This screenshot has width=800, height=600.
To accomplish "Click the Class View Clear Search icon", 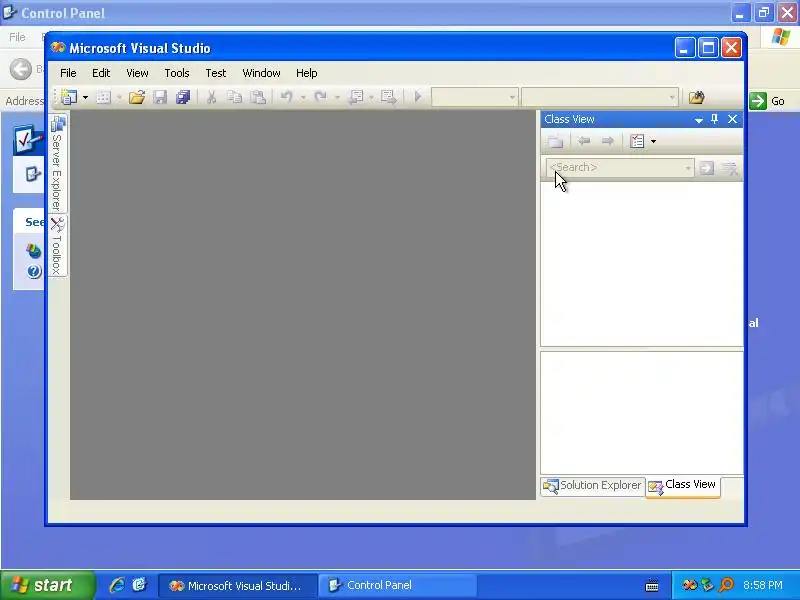I will [730, 168].
